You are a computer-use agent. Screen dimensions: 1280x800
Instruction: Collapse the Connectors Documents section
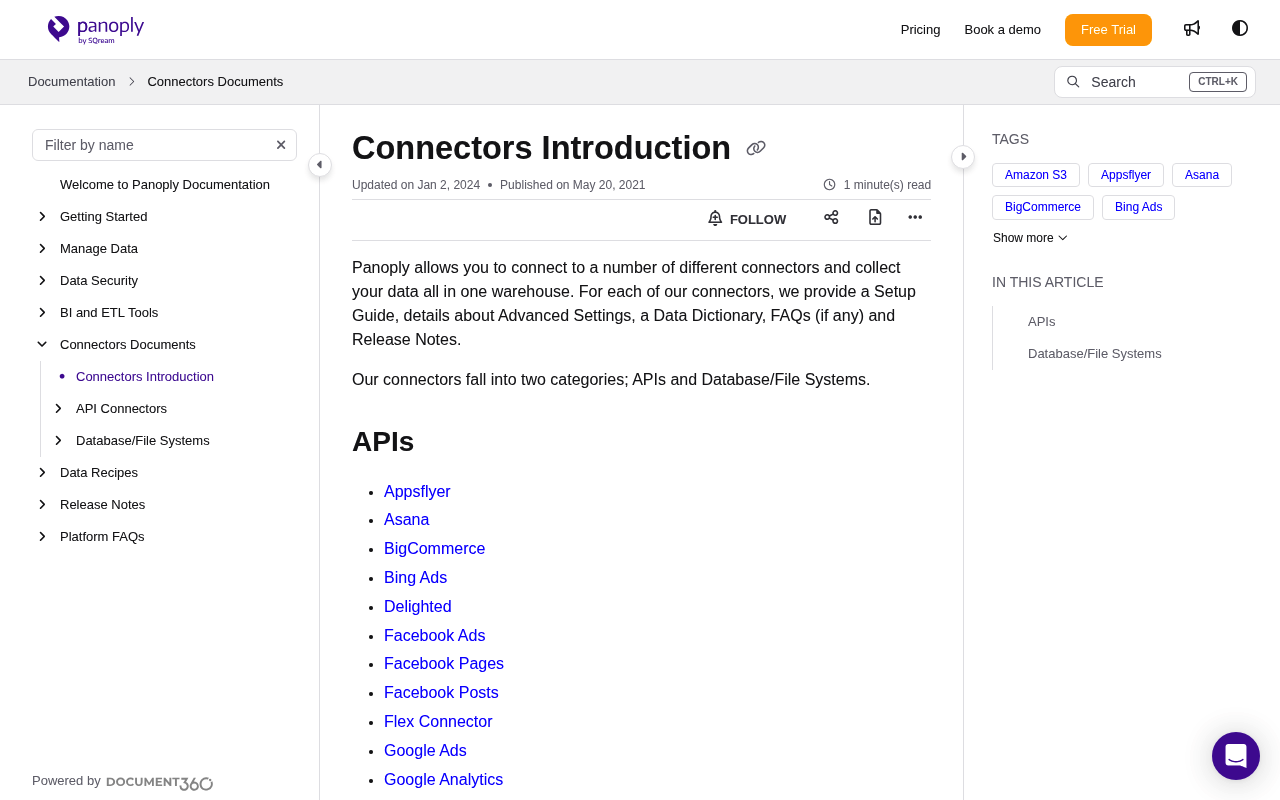click(42, 345)
